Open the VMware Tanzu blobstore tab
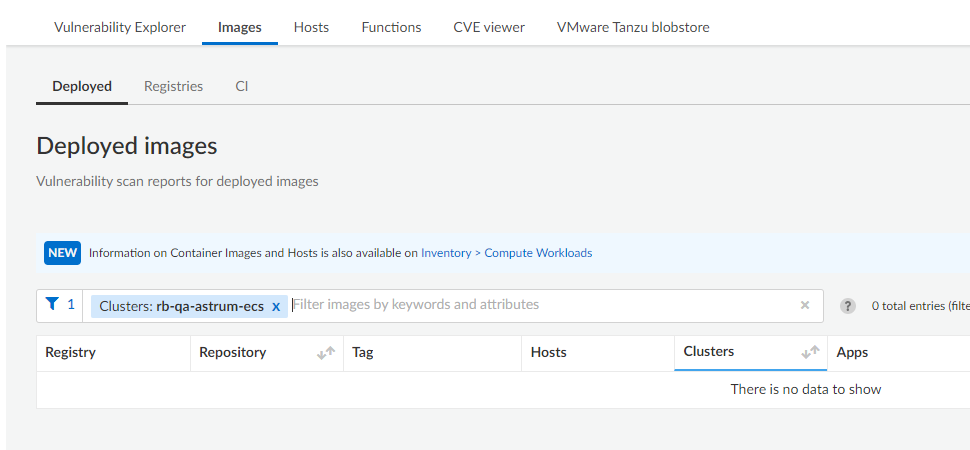Screen dimensions: 970x450 [633, 27]
